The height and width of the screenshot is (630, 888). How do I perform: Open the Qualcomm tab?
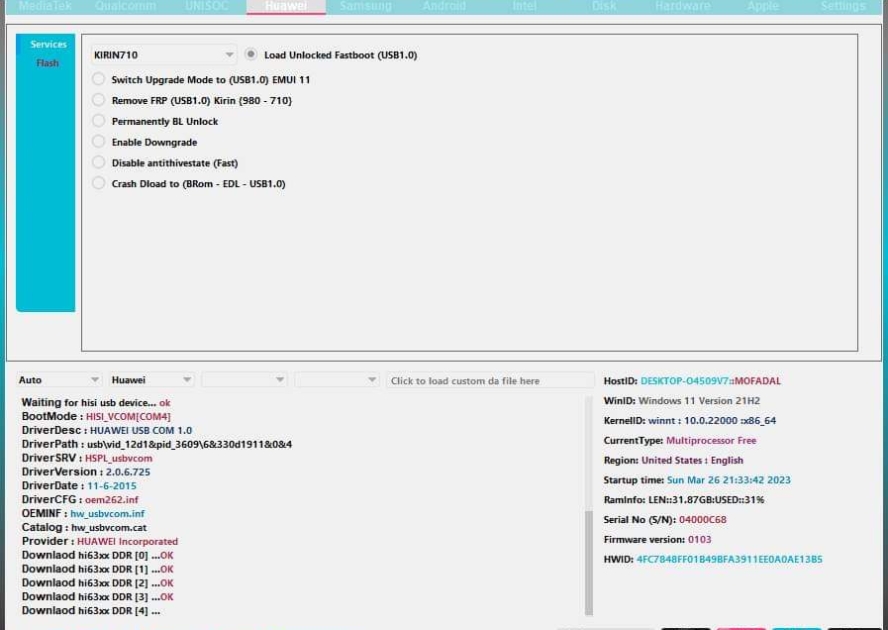126,6
